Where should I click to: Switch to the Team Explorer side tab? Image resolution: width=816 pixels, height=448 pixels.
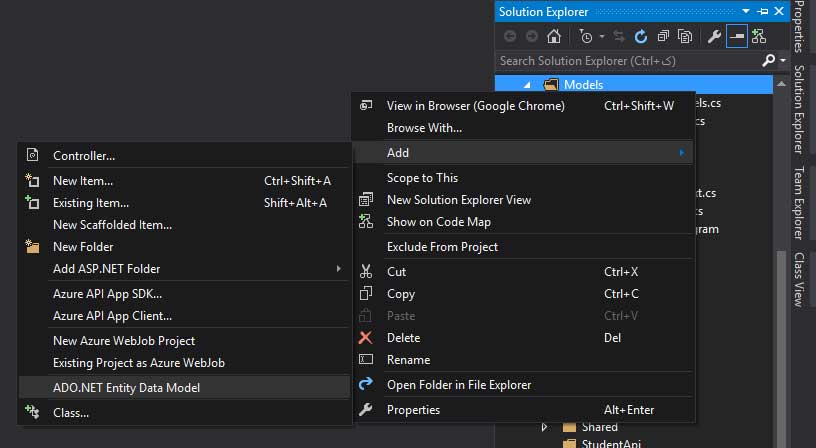(x=799, y=205)
